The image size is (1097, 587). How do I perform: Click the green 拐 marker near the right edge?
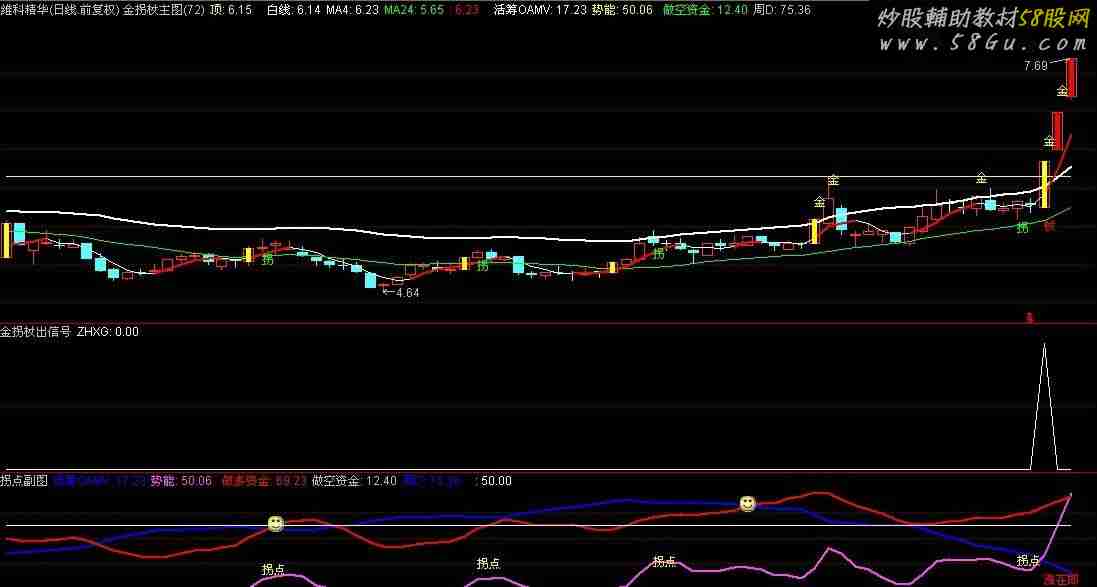coord(1022,228)
